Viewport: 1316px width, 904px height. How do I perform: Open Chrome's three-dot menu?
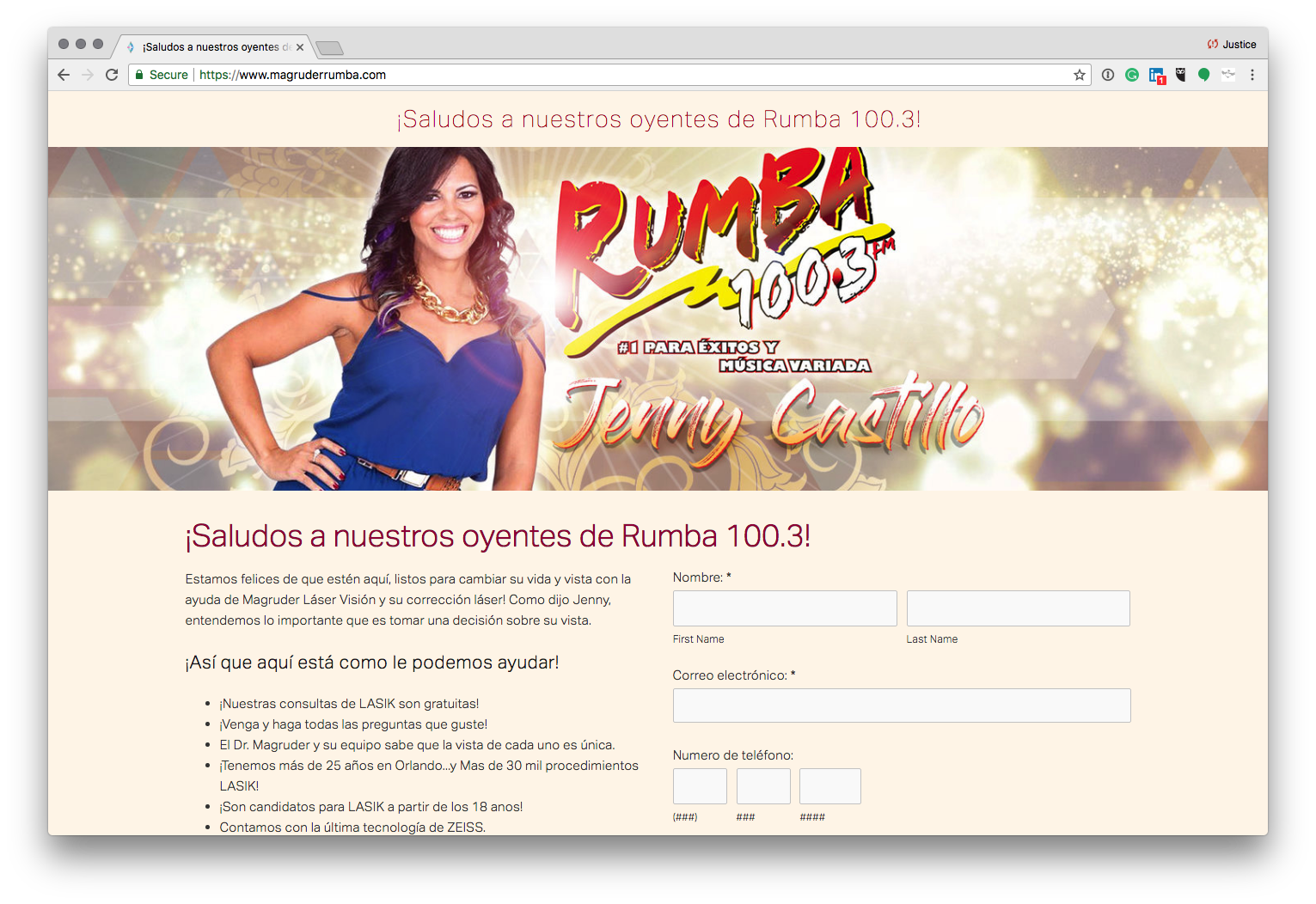[1252, 75]
